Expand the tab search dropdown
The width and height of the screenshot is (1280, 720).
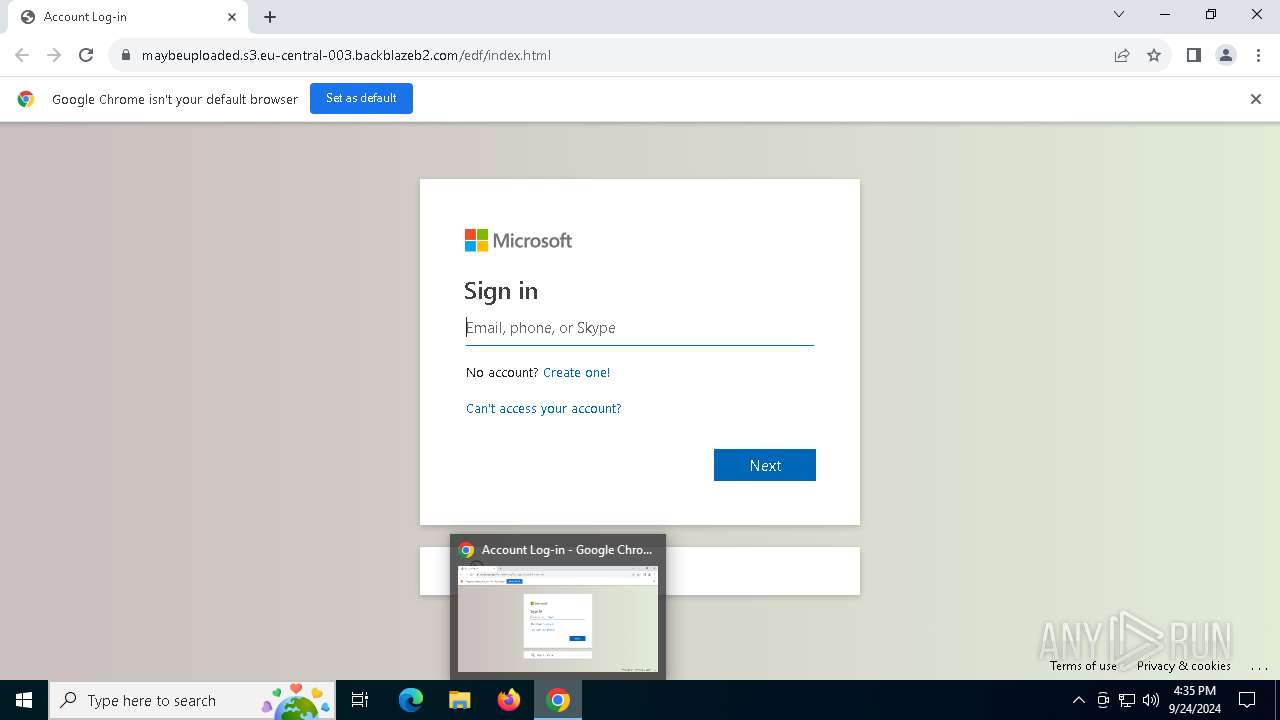coord(1119,14)
